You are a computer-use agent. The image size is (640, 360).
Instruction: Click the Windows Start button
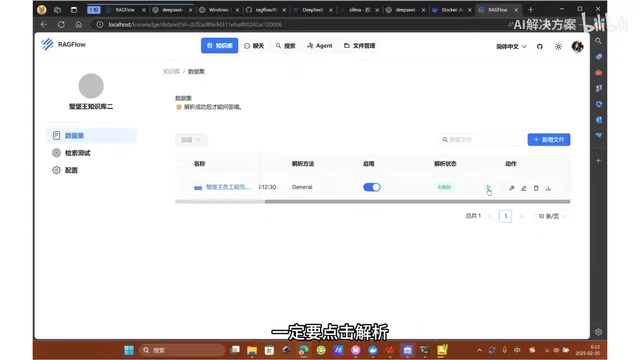[x=129, y=350]
